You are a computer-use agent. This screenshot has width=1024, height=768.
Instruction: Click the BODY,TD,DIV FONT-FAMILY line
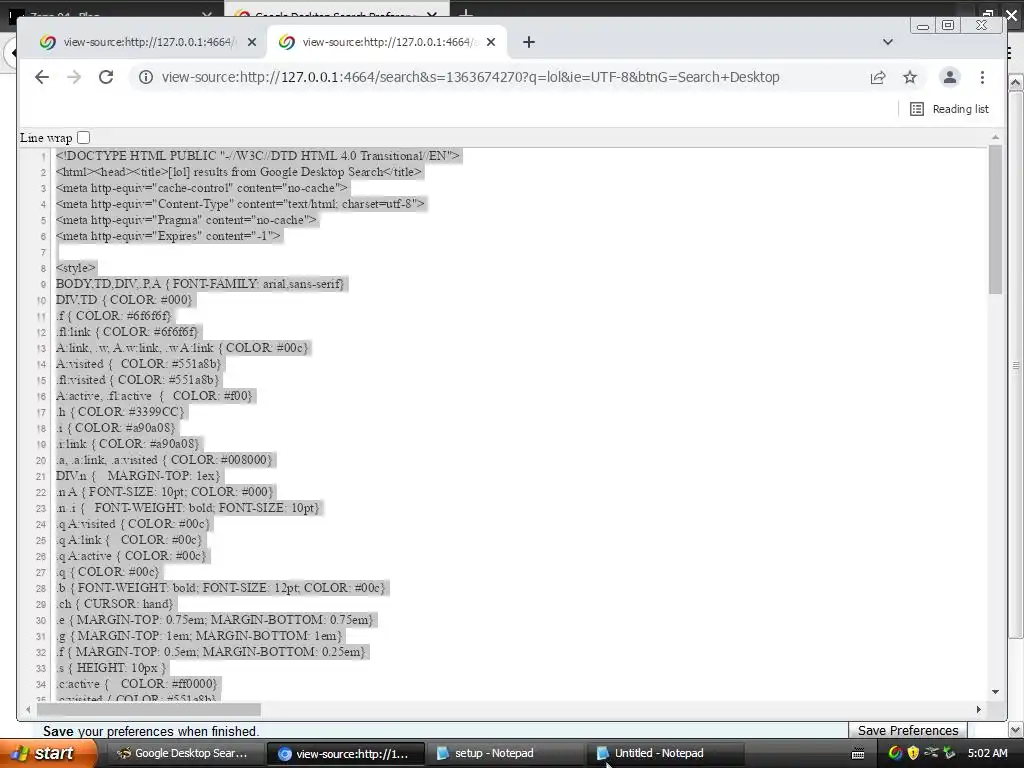[x=200, y=283]
